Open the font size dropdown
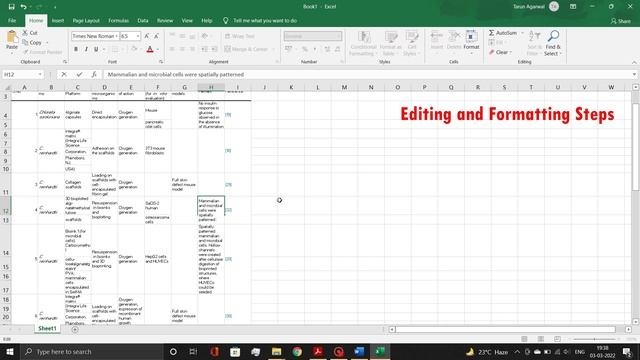 pyautogui.click(x=138, y=36)
